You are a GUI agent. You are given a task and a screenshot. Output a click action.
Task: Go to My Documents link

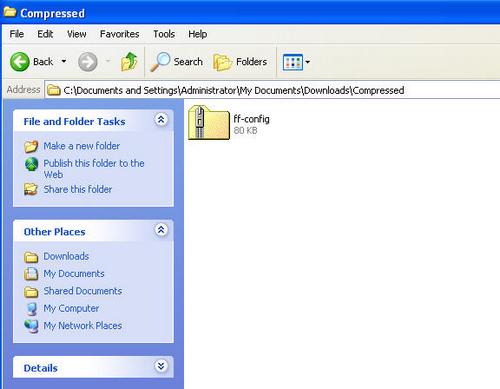point(74,273)
